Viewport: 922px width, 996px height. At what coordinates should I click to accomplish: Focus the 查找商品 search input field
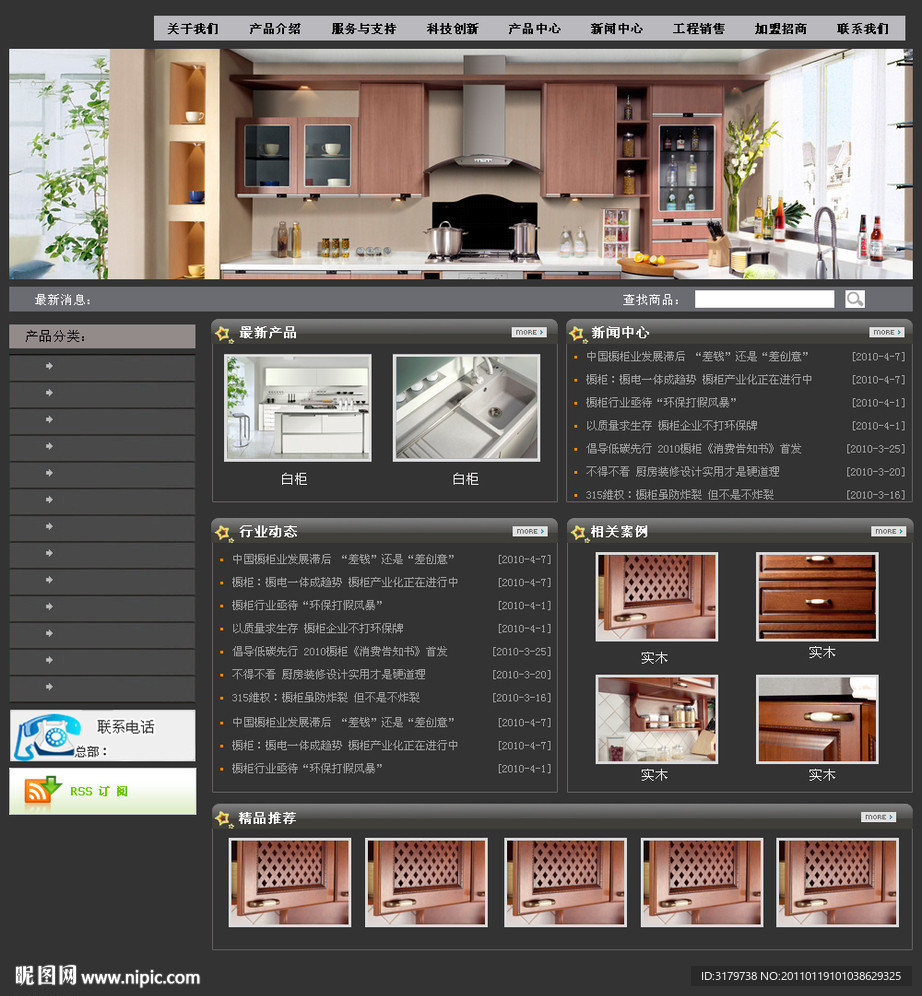tap(764, 299)
